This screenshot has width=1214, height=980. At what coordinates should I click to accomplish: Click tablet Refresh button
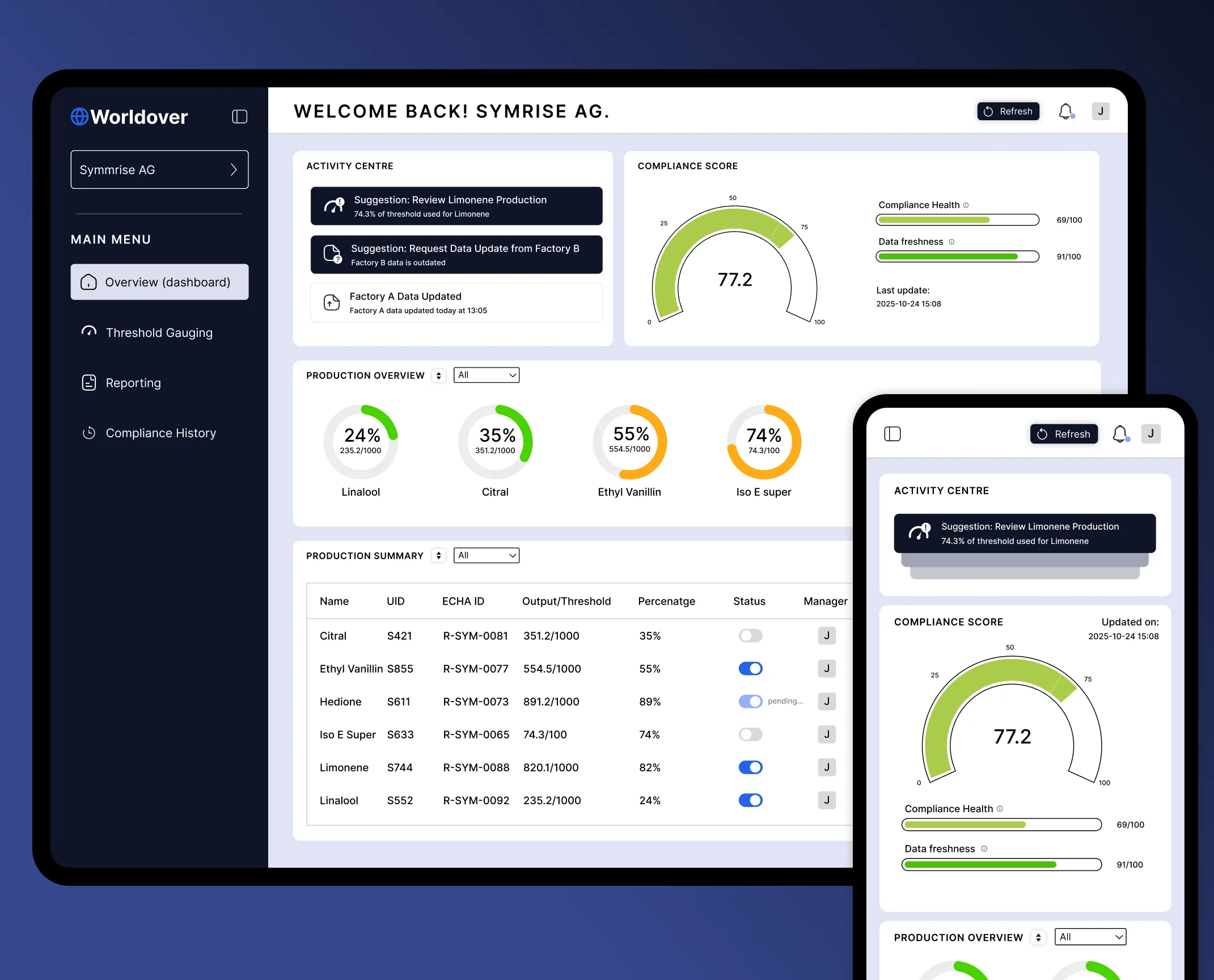tap(1008, 112)
